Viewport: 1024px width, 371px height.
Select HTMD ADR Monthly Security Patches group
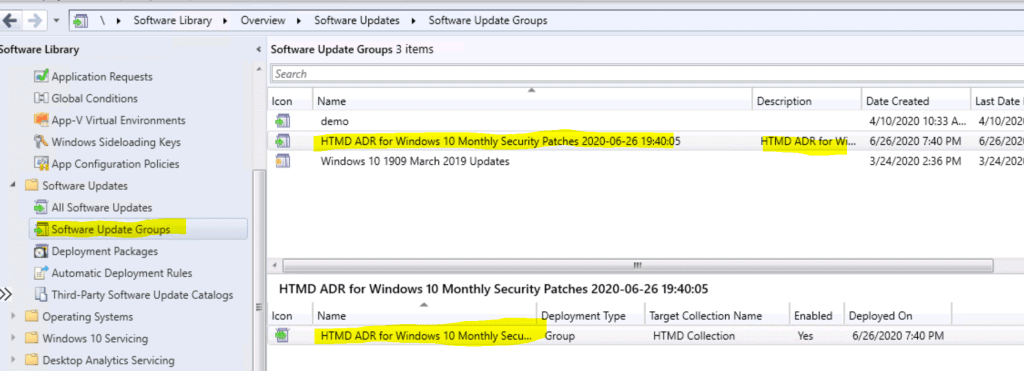(646, 141)
